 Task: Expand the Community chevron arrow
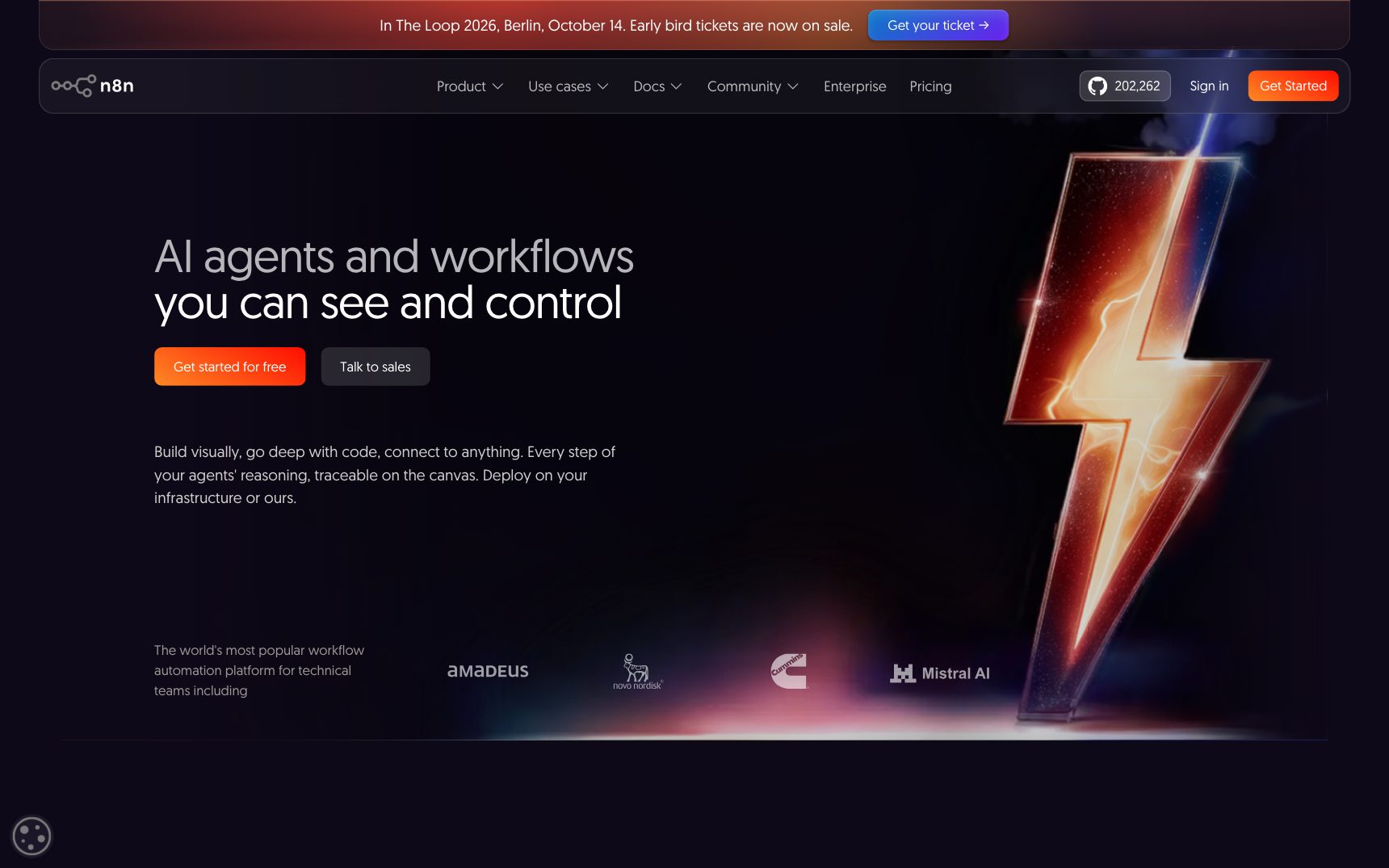coord(793,86)
